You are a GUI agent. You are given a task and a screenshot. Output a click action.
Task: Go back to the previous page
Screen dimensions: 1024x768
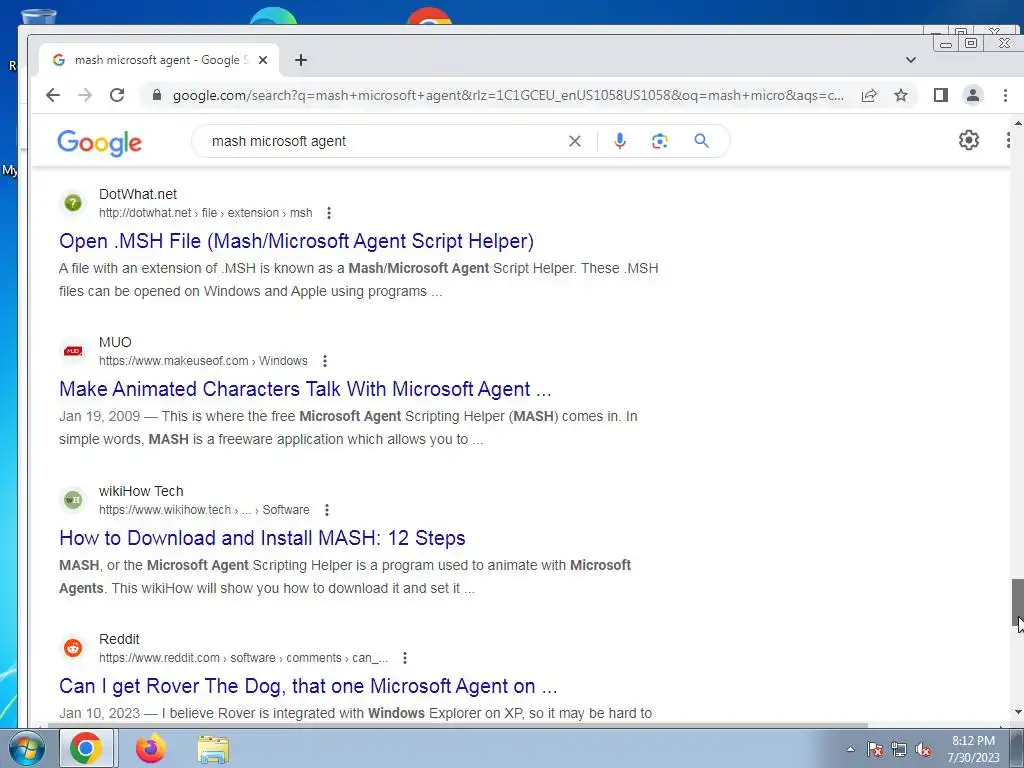[53, 95]
